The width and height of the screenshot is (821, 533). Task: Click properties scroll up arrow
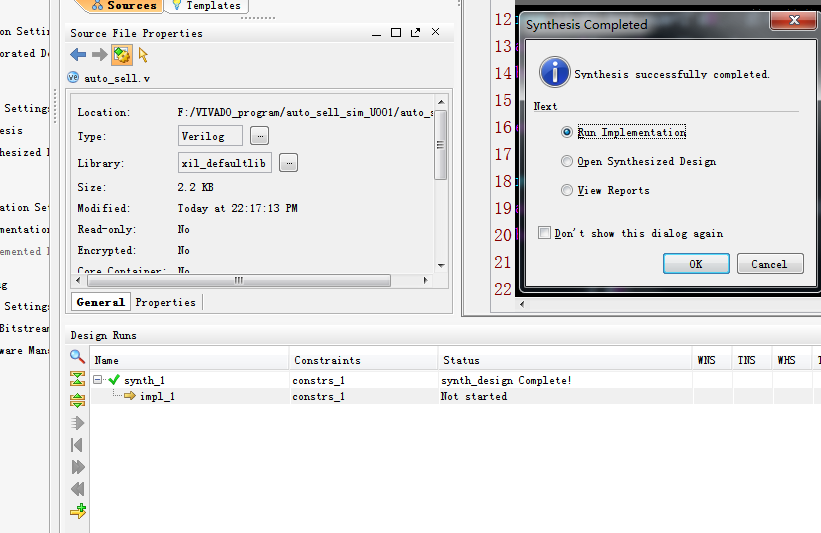tap(441, 102)
